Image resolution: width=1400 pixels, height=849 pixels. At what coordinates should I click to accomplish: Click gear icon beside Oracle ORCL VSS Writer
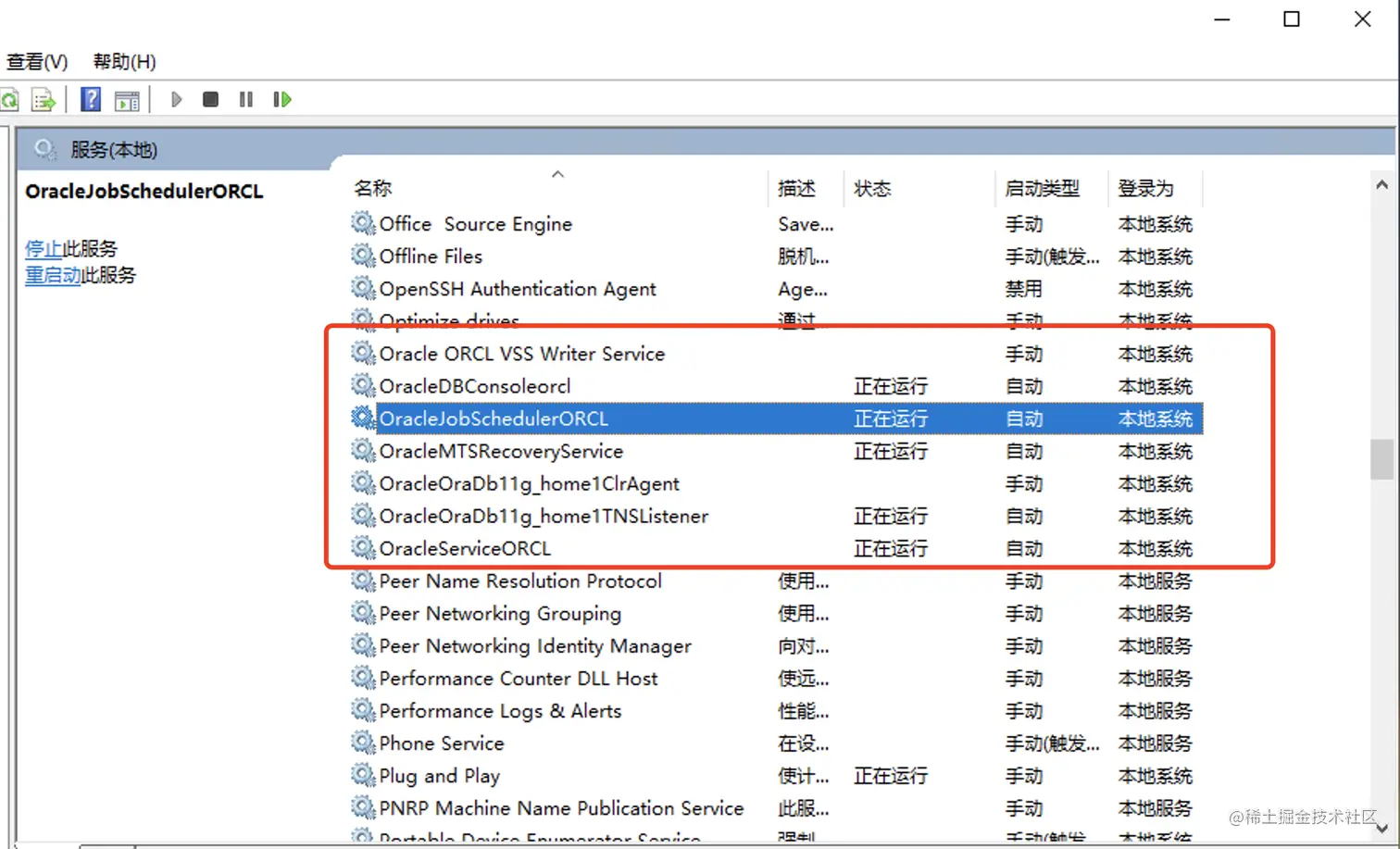pyautogui.click(x=363, y=353)
